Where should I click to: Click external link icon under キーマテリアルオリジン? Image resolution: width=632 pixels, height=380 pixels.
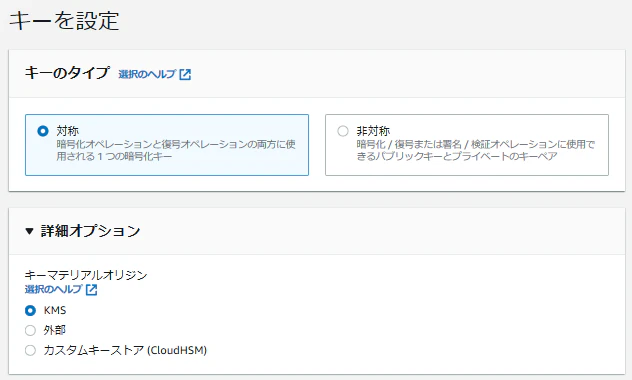(x=91, y=290)
